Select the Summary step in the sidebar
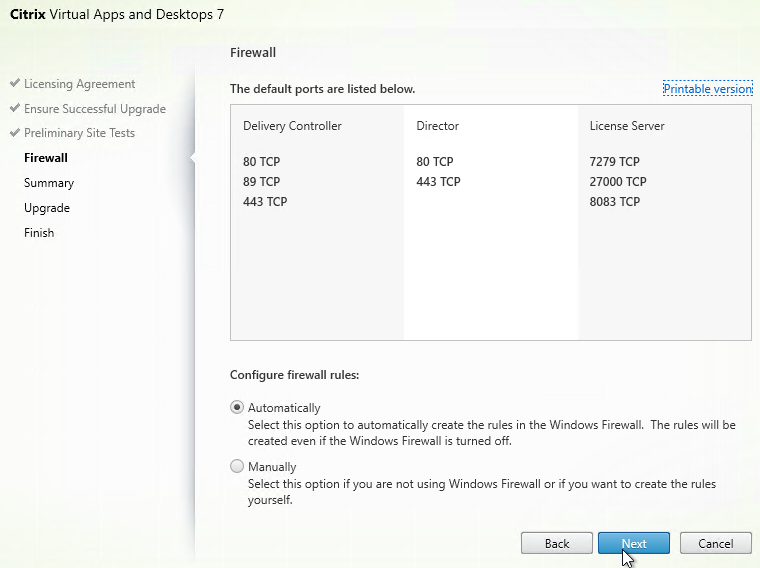 tap(49, 183)
